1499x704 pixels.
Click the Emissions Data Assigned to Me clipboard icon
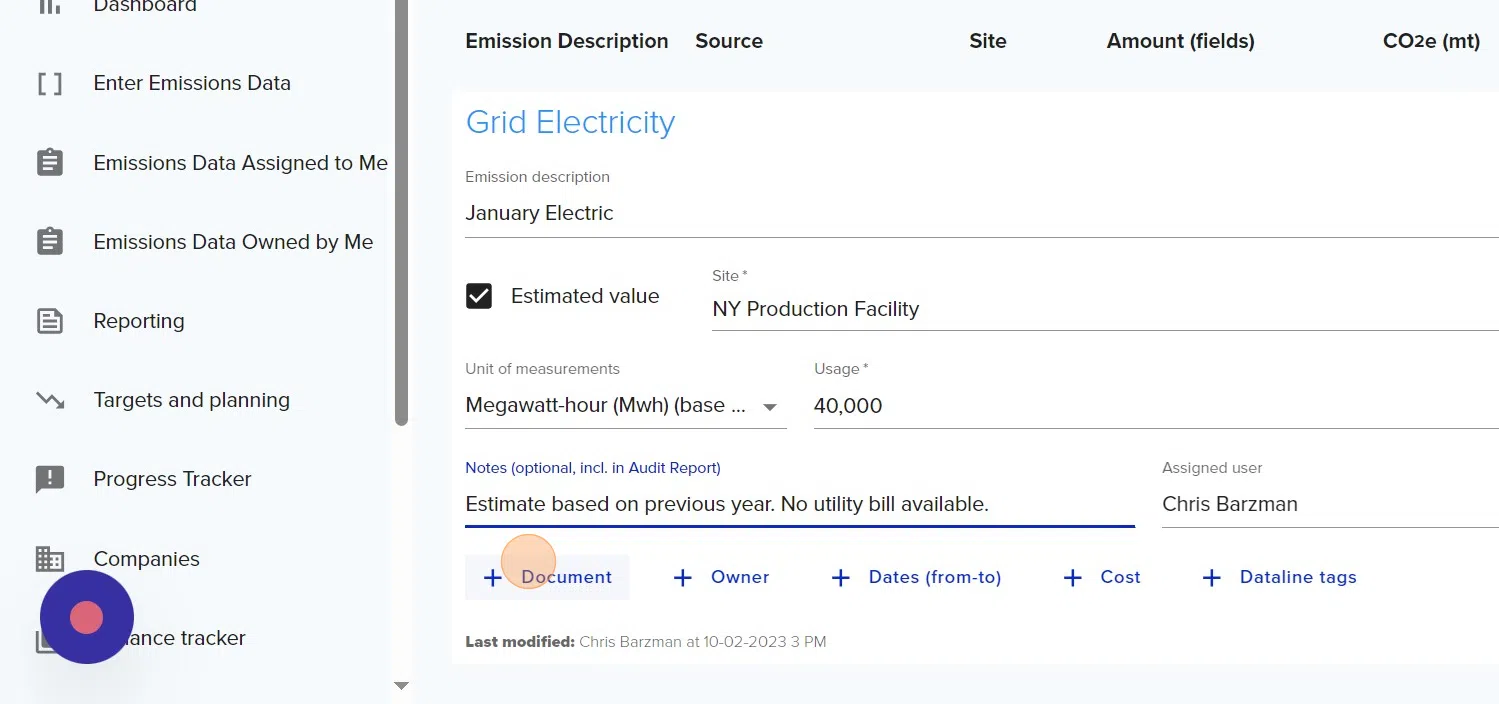(x=50, y=163)
